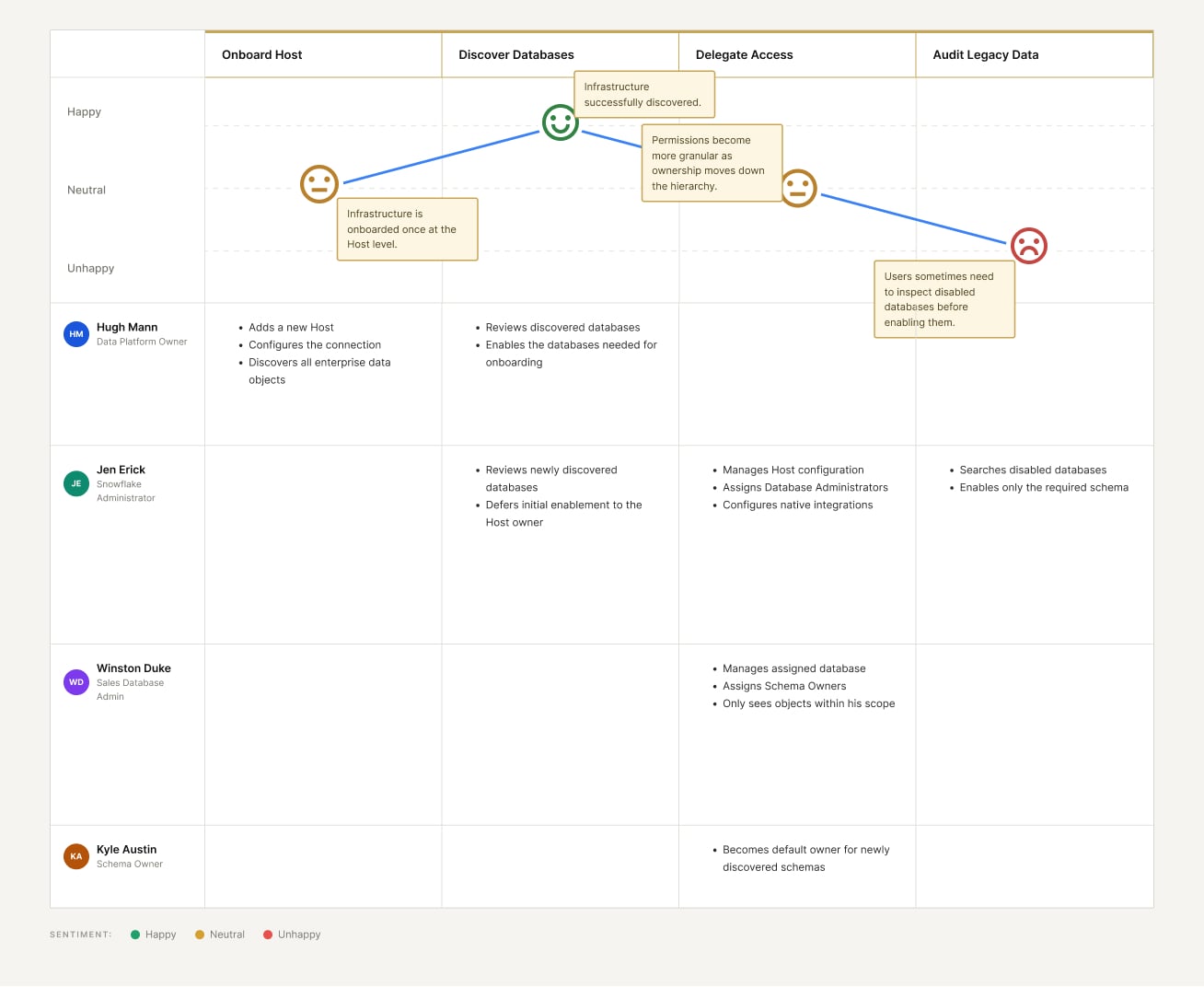Click the red Unhappy legend dot
The image size is (1204, 987).
coord(268,935)
